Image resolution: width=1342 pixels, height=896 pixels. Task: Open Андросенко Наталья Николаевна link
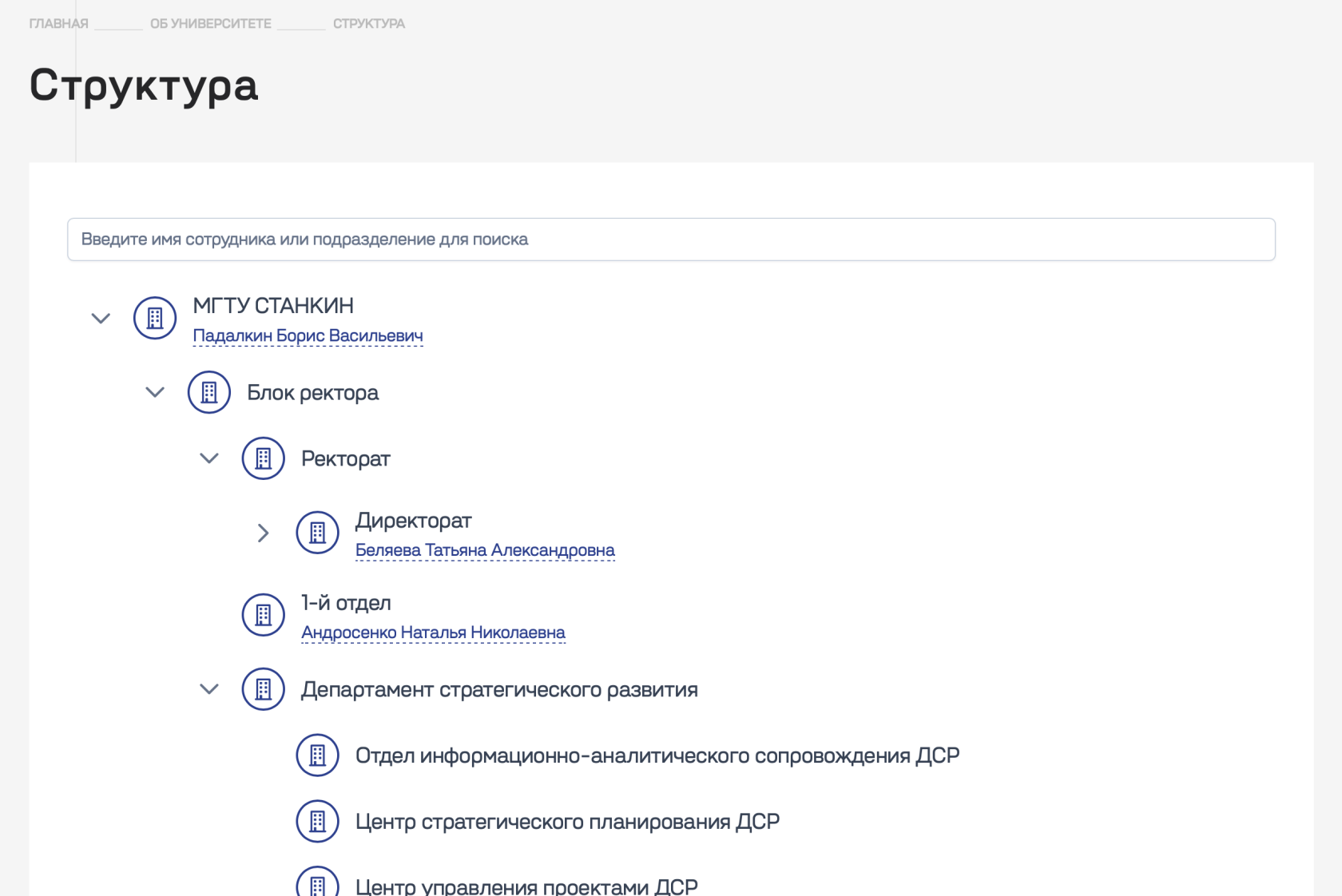[x=433, y=632]
